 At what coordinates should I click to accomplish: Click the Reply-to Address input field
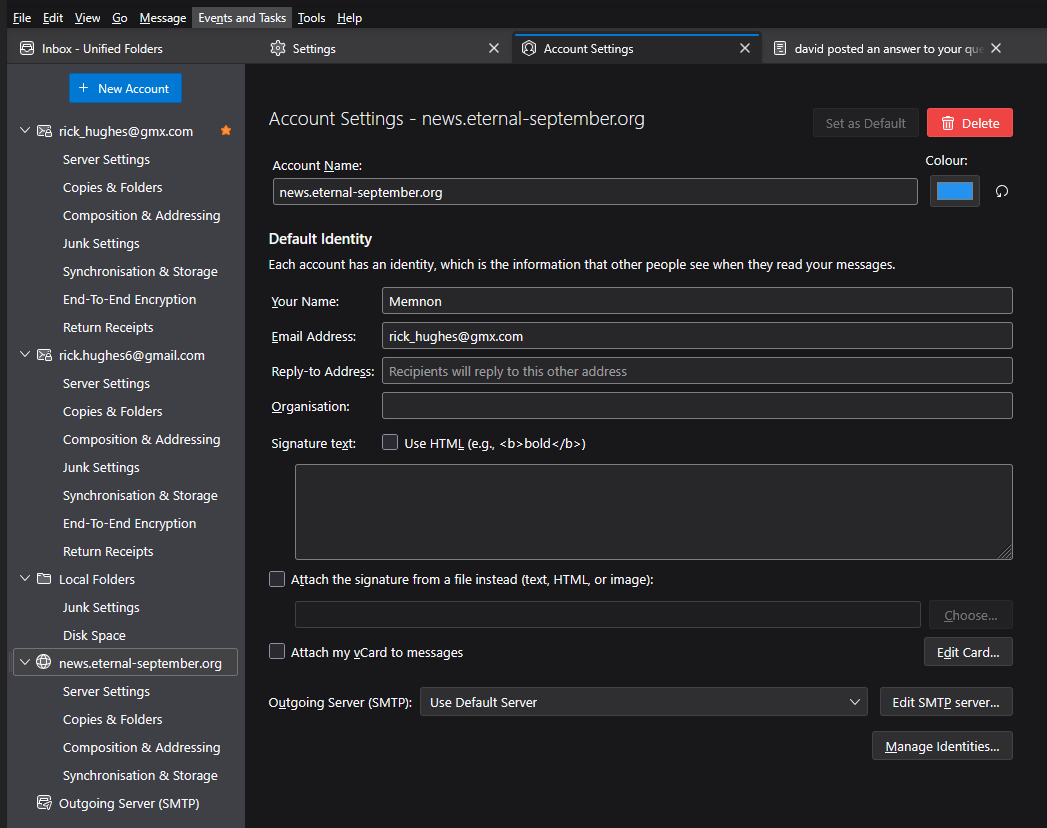pyautogui.click(x=697, y=371)
